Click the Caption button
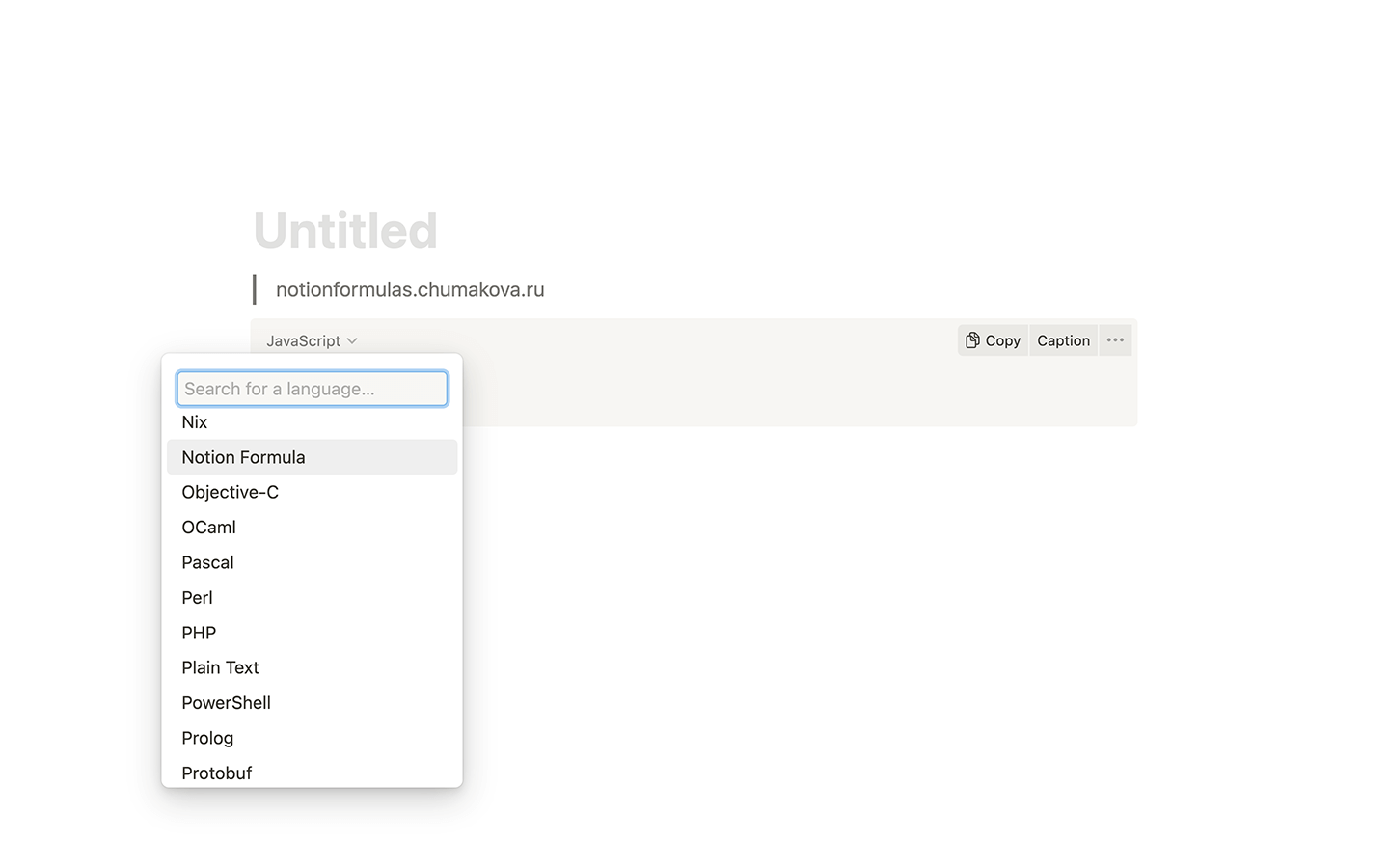The height and width of the screenshot is (868, 1389). click(x=1063, y=340)
